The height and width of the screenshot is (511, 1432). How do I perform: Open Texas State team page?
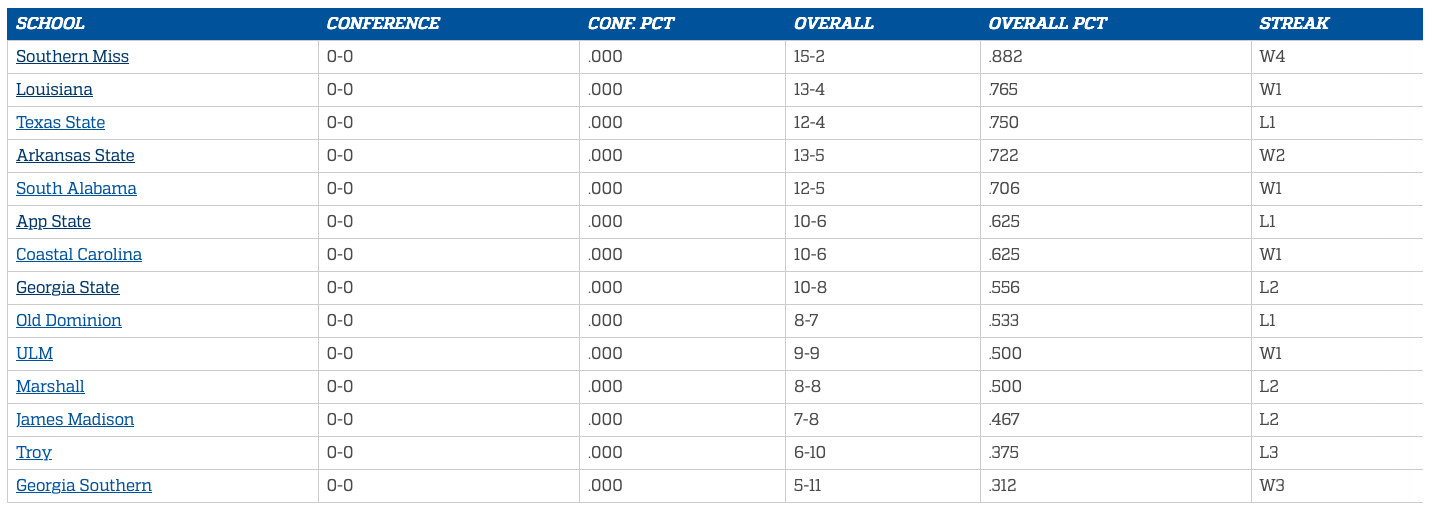tap(60, 123)
